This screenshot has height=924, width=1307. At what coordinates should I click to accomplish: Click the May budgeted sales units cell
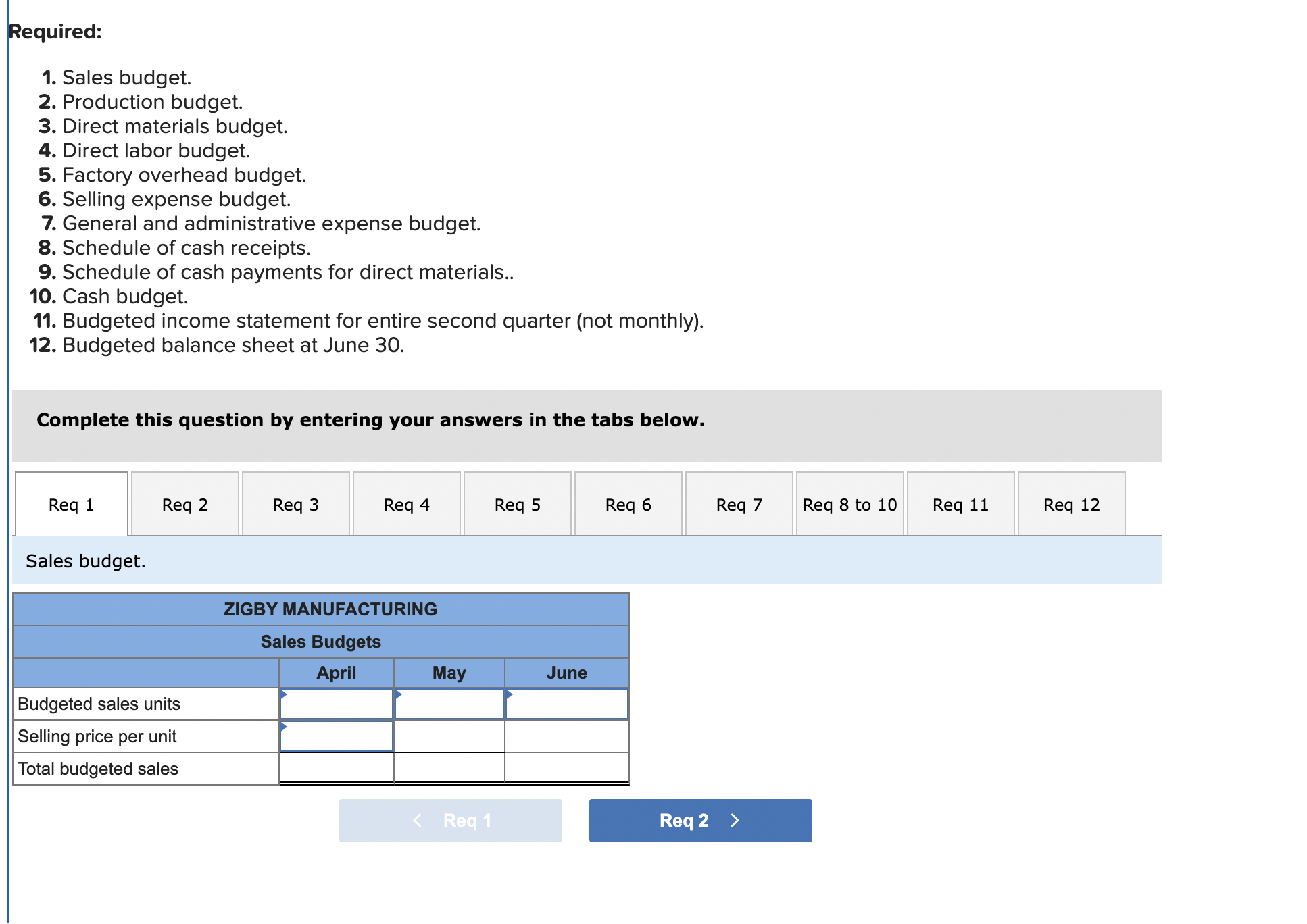pos(449,704)
